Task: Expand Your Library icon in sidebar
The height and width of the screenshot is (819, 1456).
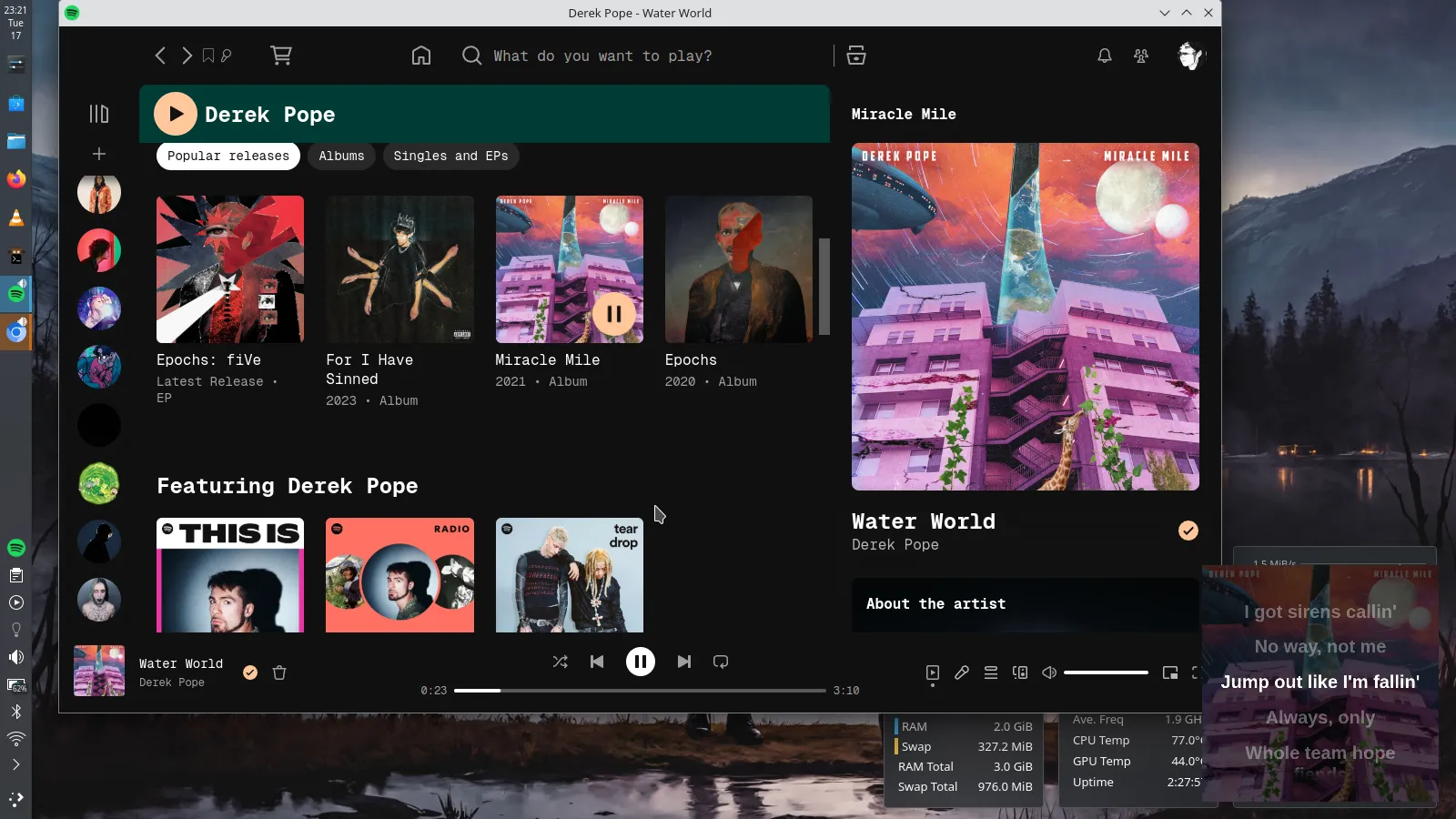Action: [x=99, y=114]
